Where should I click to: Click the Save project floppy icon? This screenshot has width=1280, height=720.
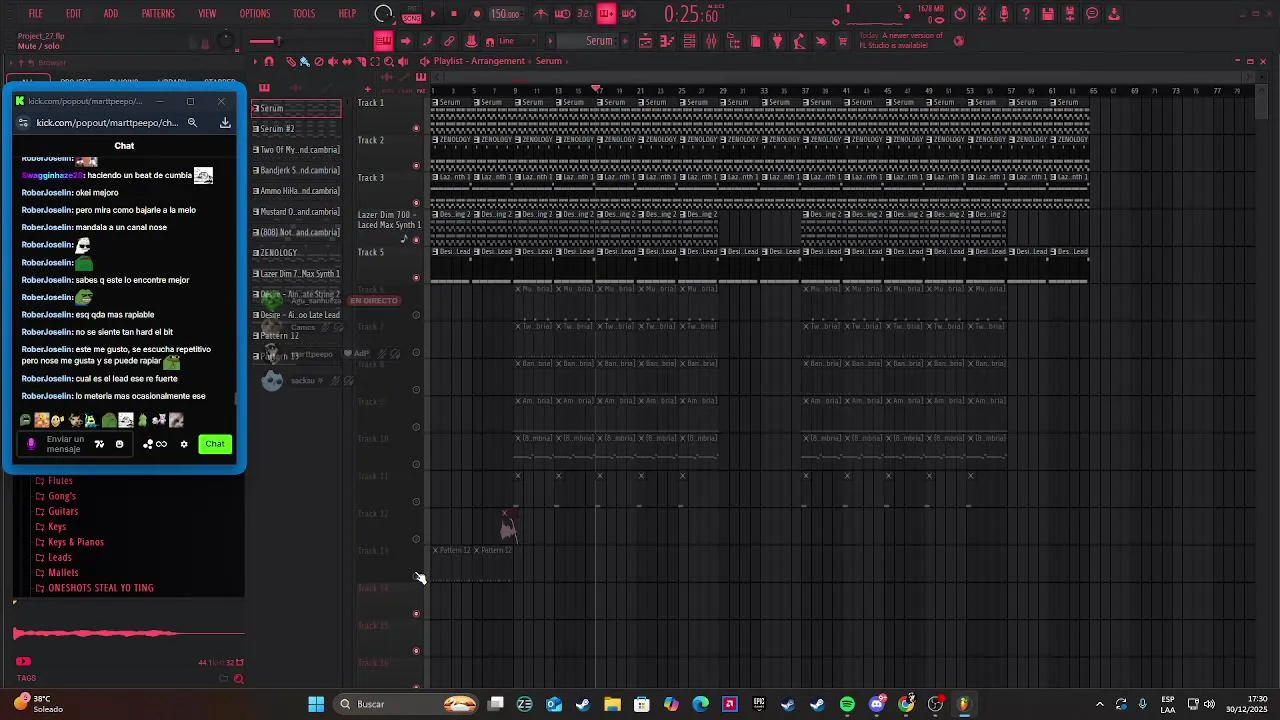tap(1048, 14)
